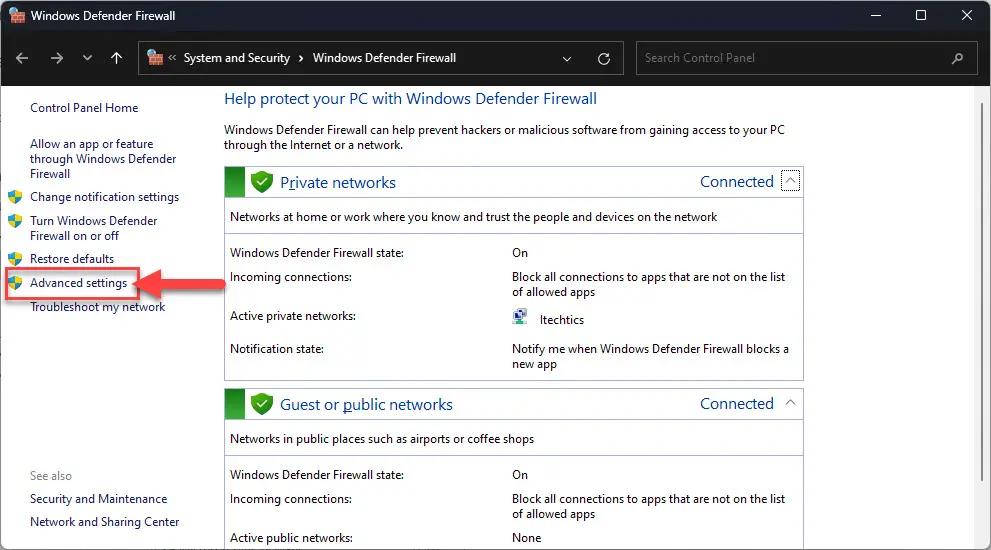Click shield icon beside Turn Firewall on or off
This screenshot has width=991, height=550.
click(x=15, y=221)
